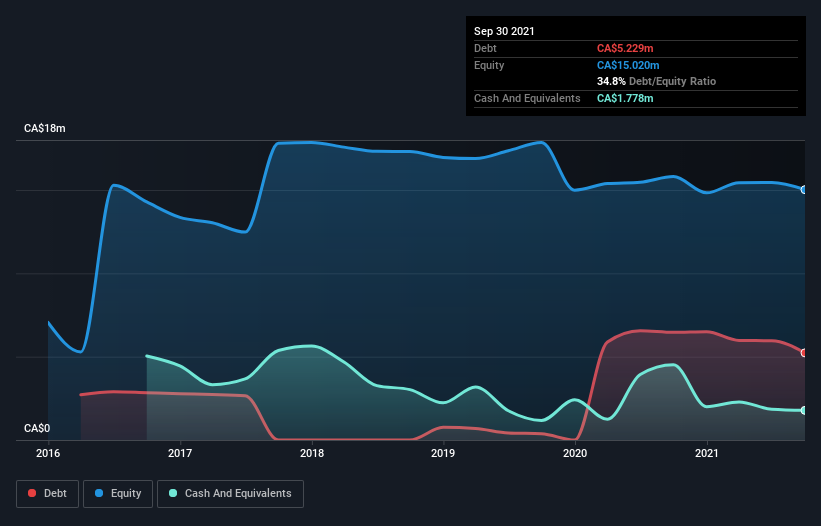This screenshot has height=526, width=821.
Task: Click the CA$15.020m equity value
Action: tap(628, 65)
